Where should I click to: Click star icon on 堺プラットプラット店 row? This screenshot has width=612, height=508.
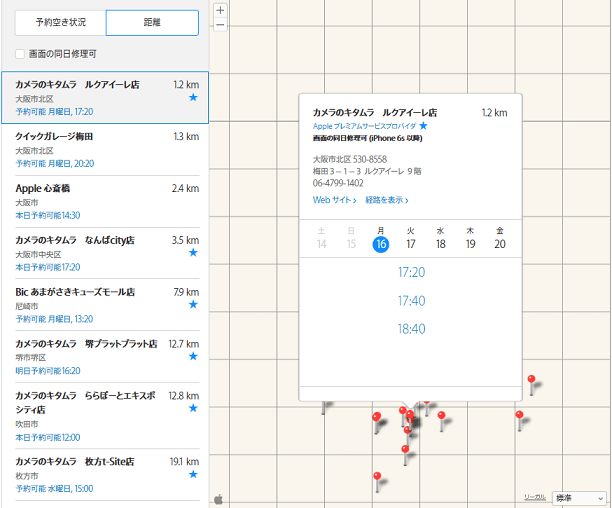[193, 356]
